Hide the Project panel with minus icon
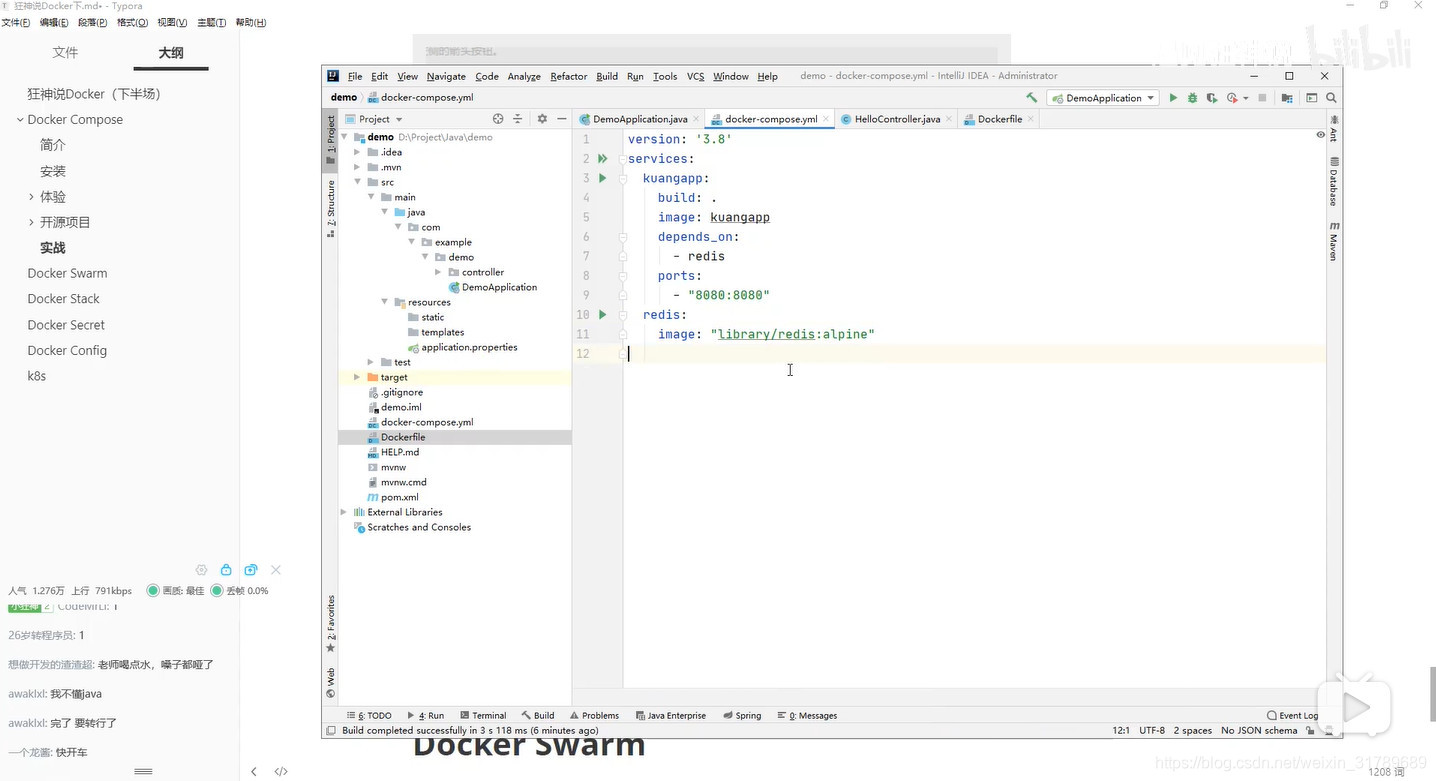 (x=562, y=119)
